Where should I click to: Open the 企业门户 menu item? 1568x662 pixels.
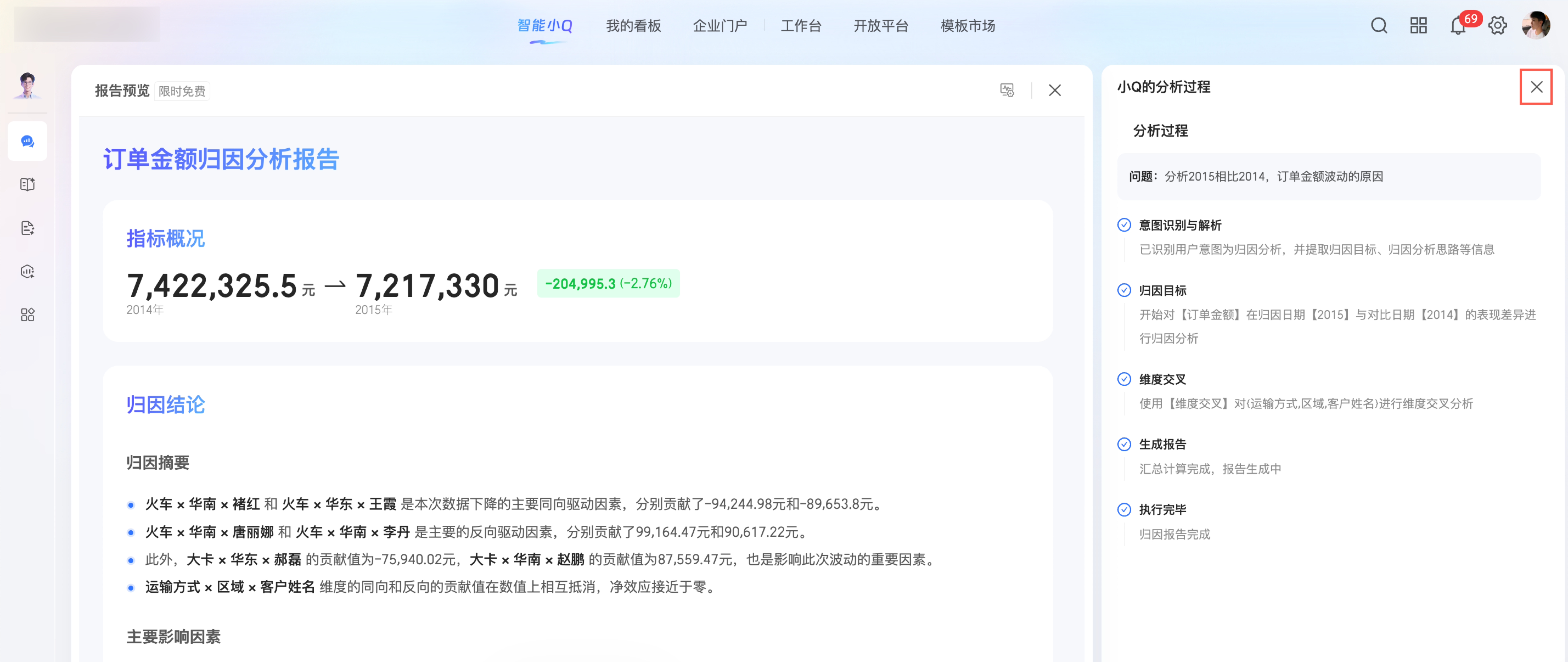[x=720, y=26]
